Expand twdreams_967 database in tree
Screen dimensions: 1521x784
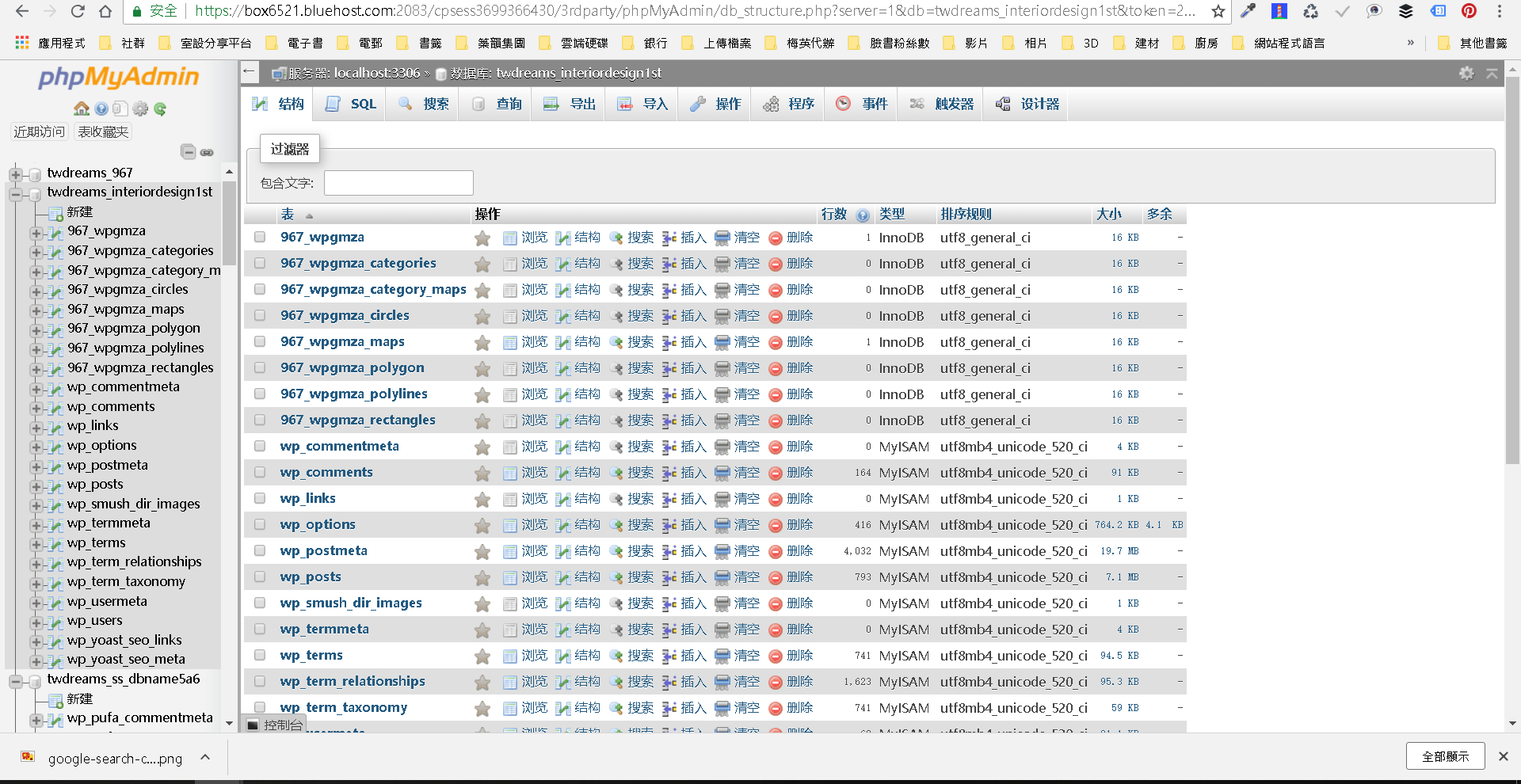pyautogui.click(x=15, y=173)
